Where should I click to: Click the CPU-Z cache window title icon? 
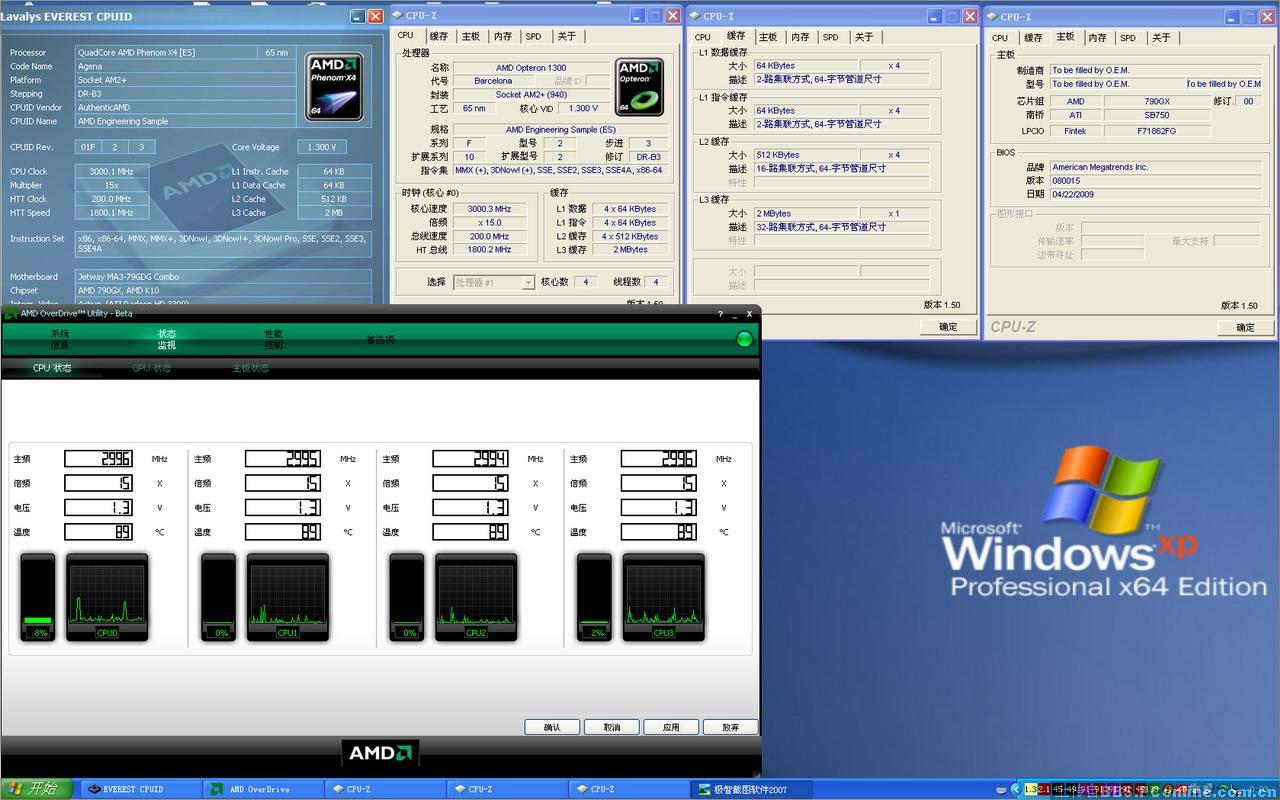tap(696, 16)
